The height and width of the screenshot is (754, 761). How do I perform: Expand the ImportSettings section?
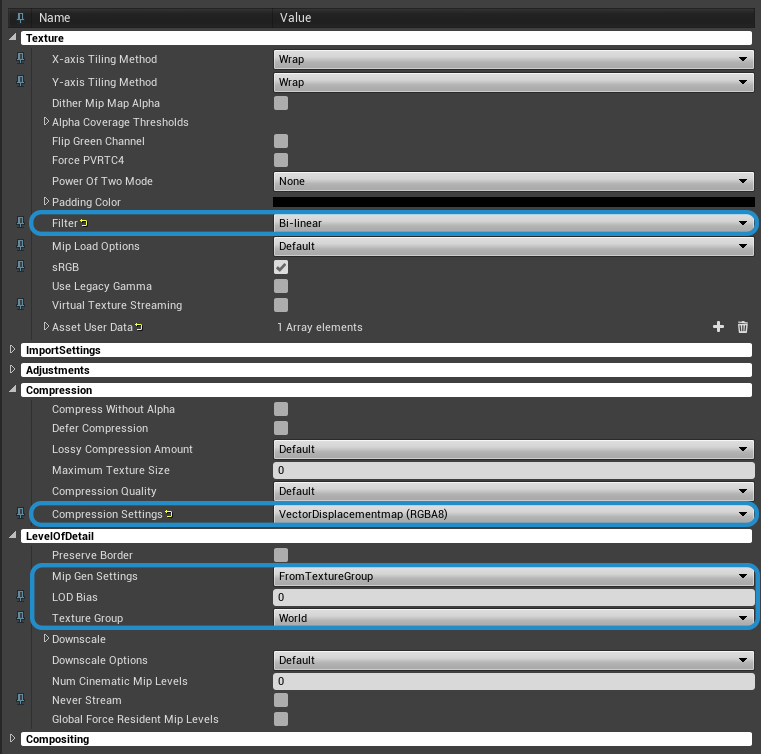pos(12,350)
